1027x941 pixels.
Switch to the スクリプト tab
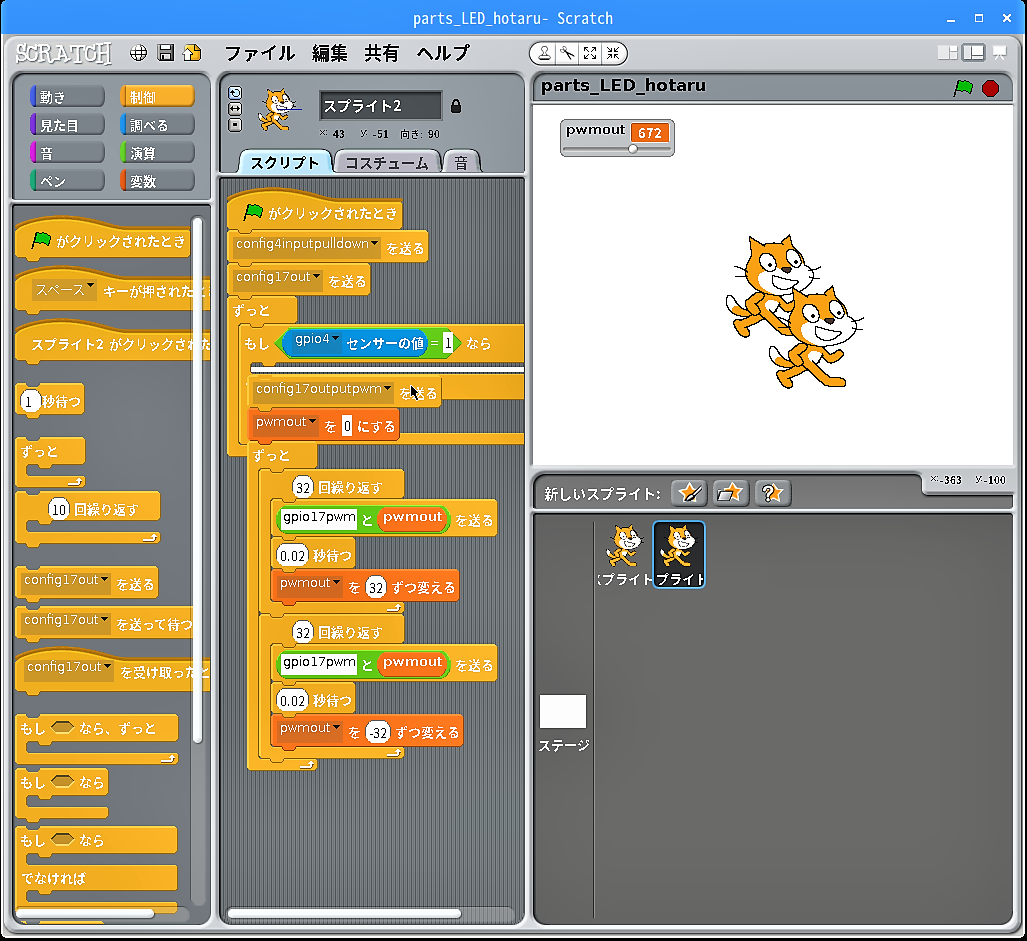click(x=284, y=162)
